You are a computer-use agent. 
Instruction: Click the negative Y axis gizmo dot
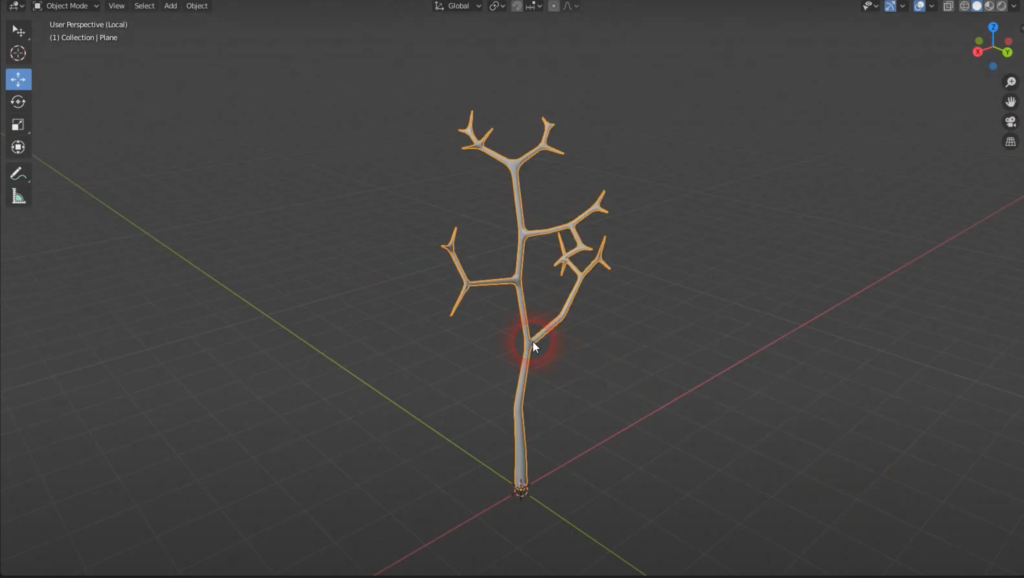979,41
